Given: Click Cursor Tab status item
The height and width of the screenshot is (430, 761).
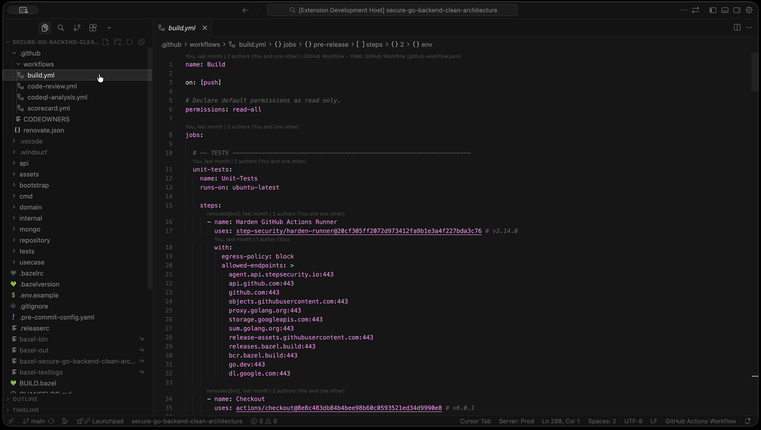Looking at the screenshot, I should pos(475,421).
